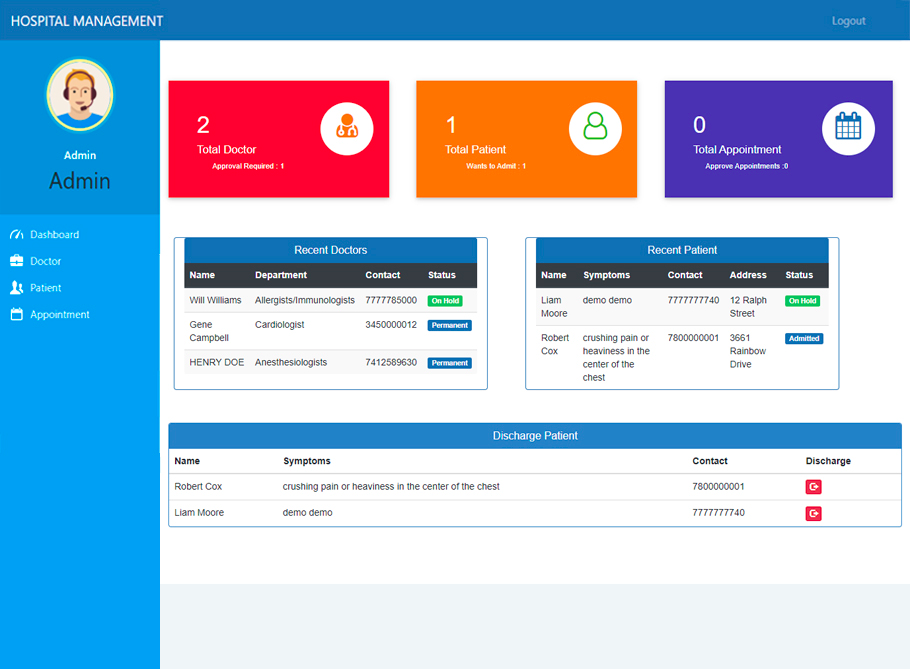This screenshot has width=910, height=669.
Task: Click the HOSPITAL MANAGEMENT title
Action: click(87, 21)
